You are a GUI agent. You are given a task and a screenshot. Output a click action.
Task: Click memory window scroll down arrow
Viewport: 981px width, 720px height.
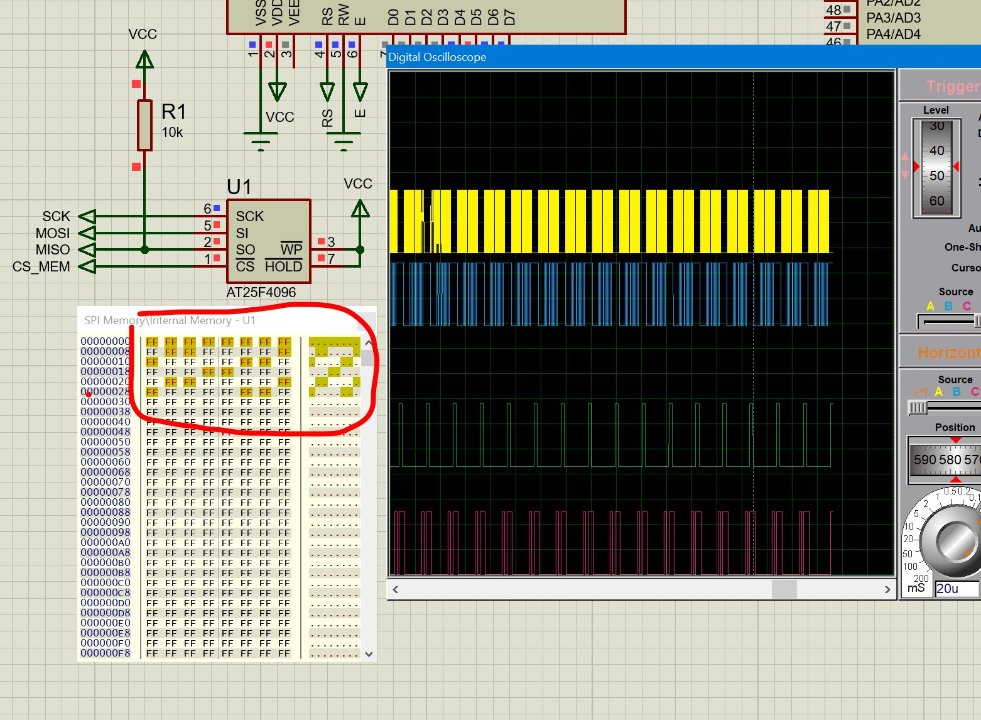tap(369, 654)
